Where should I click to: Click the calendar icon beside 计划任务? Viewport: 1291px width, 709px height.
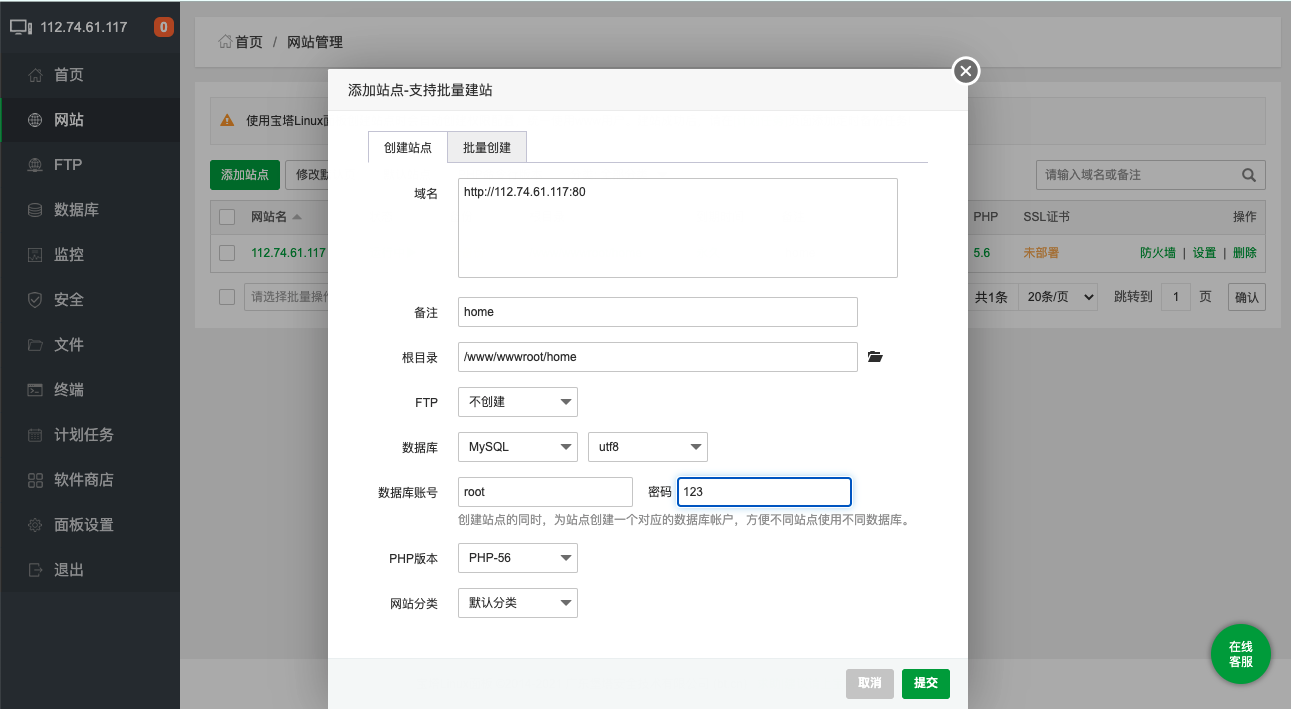pyautogui.click(x=35, y=435)
